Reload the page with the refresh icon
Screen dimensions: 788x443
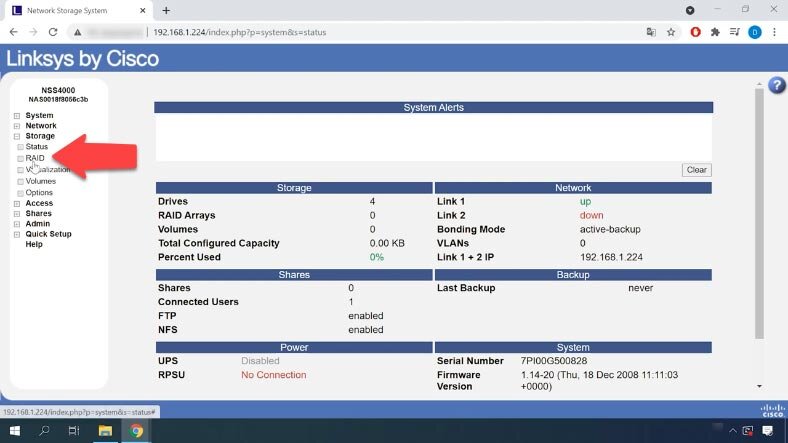[53, 32]
